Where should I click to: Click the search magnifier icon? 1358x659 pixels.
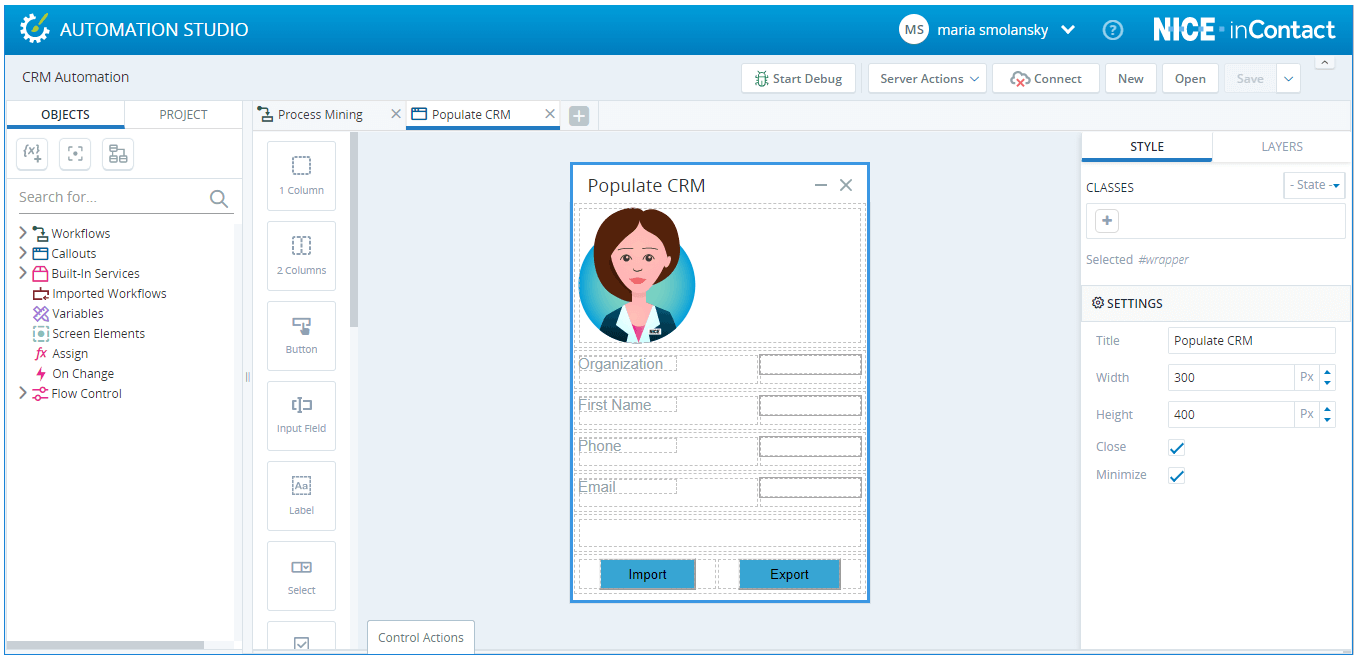click(x=219, y=198)
